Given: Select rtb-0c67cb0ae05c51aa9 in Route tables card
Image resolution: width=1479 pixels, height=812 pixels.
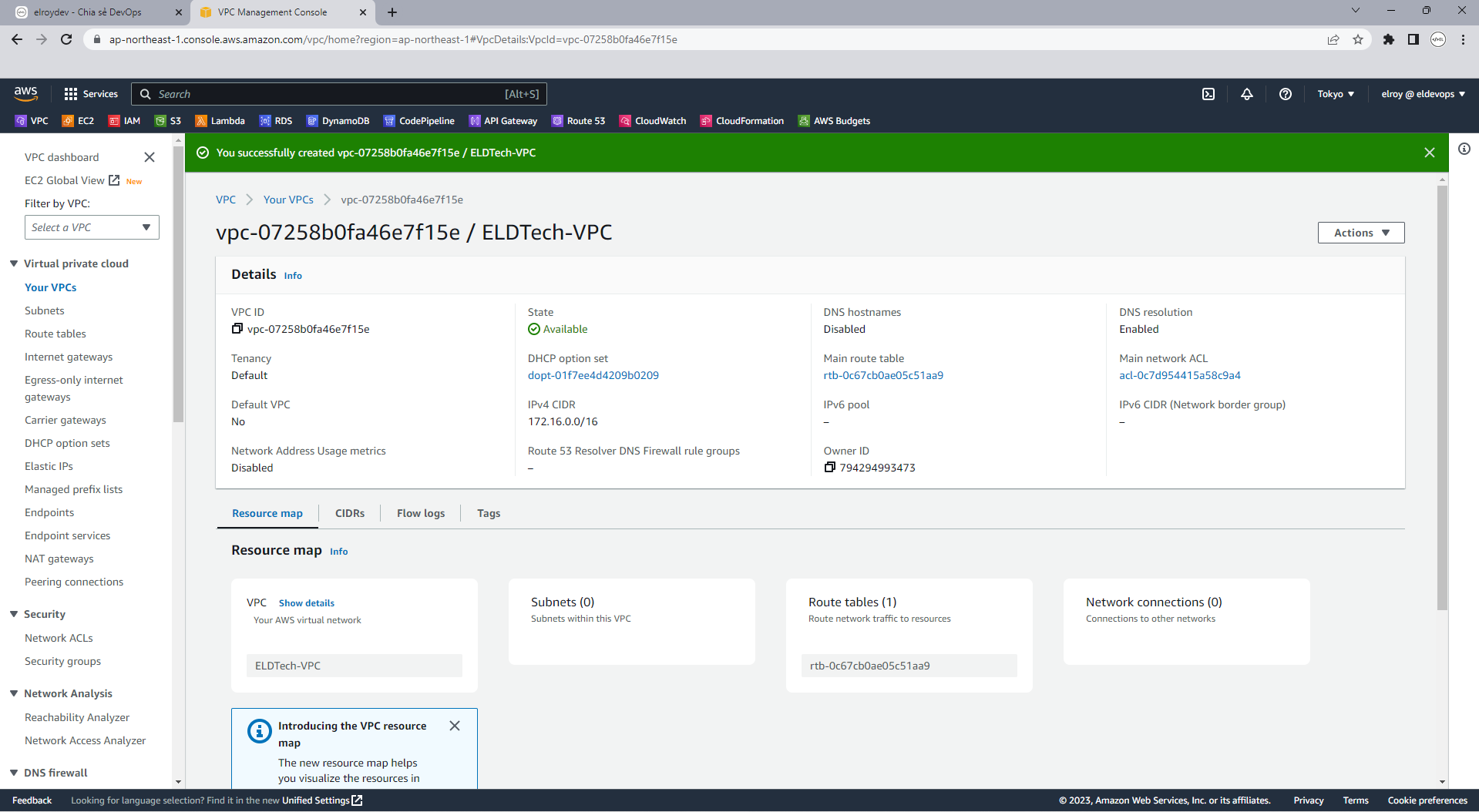Looking at the screenshot, I should 909,666.
